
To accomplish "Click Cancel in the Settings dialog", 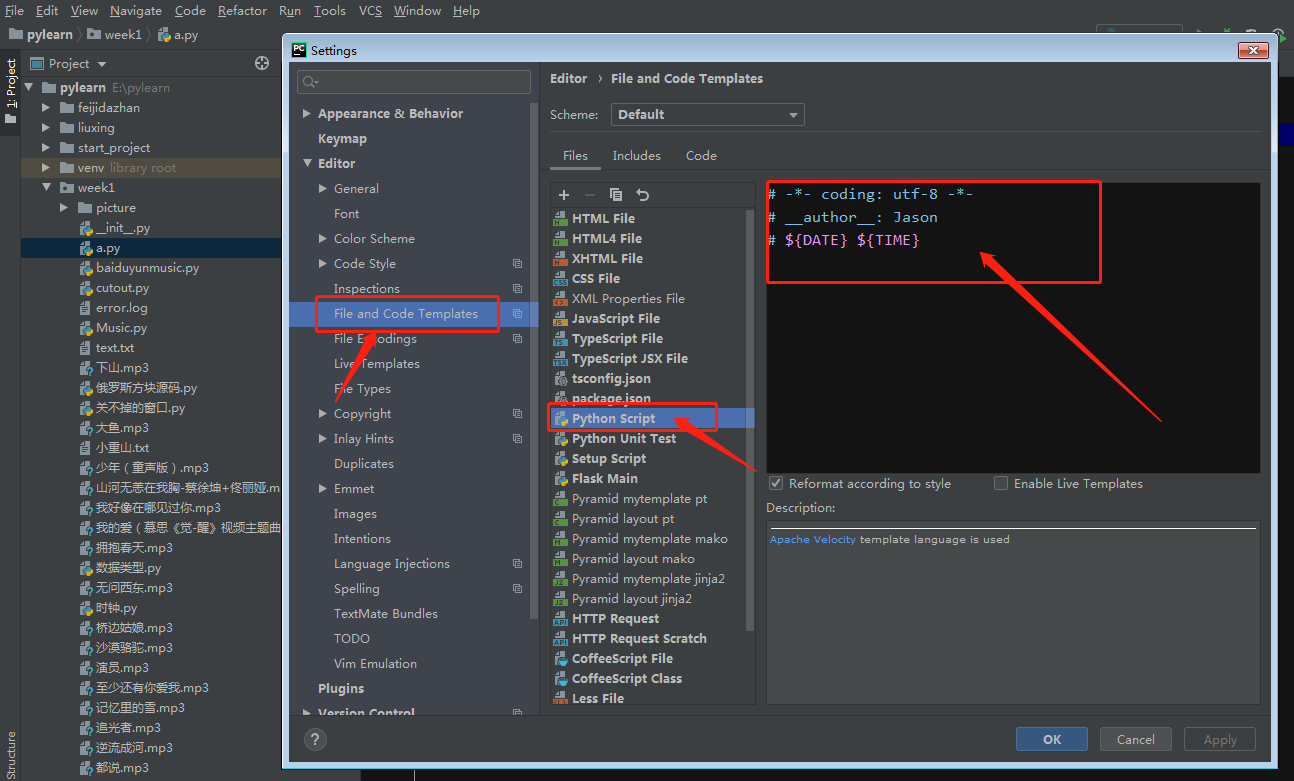I will click(1136, 739).
